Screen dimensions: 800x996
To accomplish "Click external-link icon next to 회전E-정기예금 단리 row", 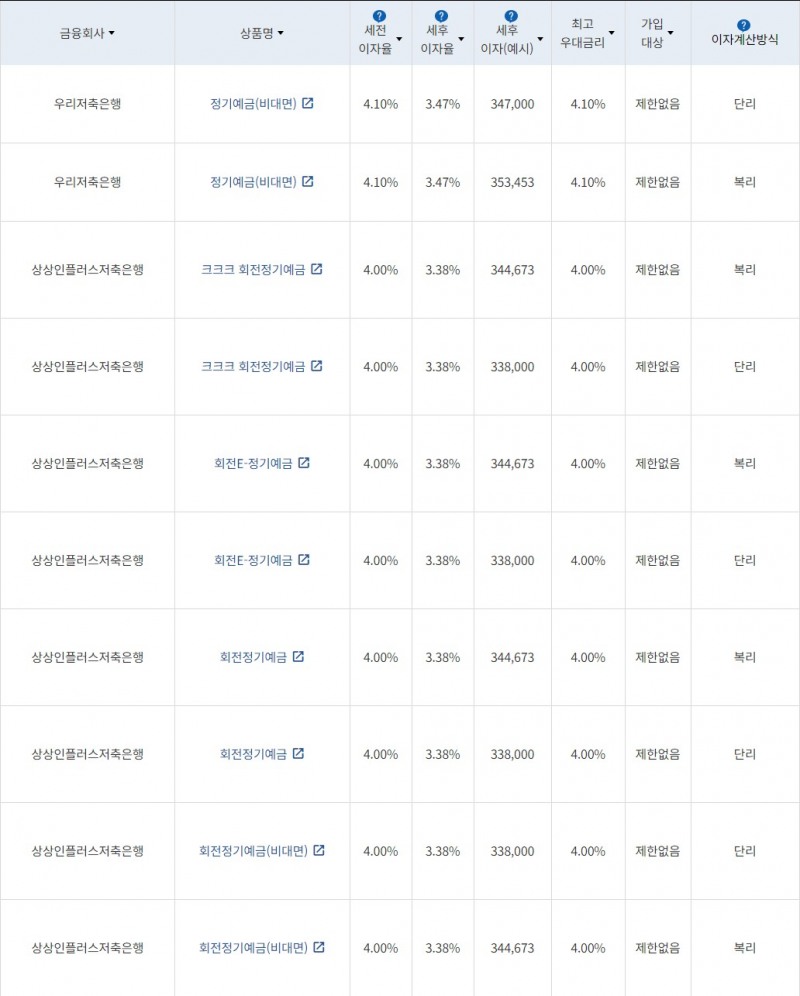I will [x=304, y=560].
